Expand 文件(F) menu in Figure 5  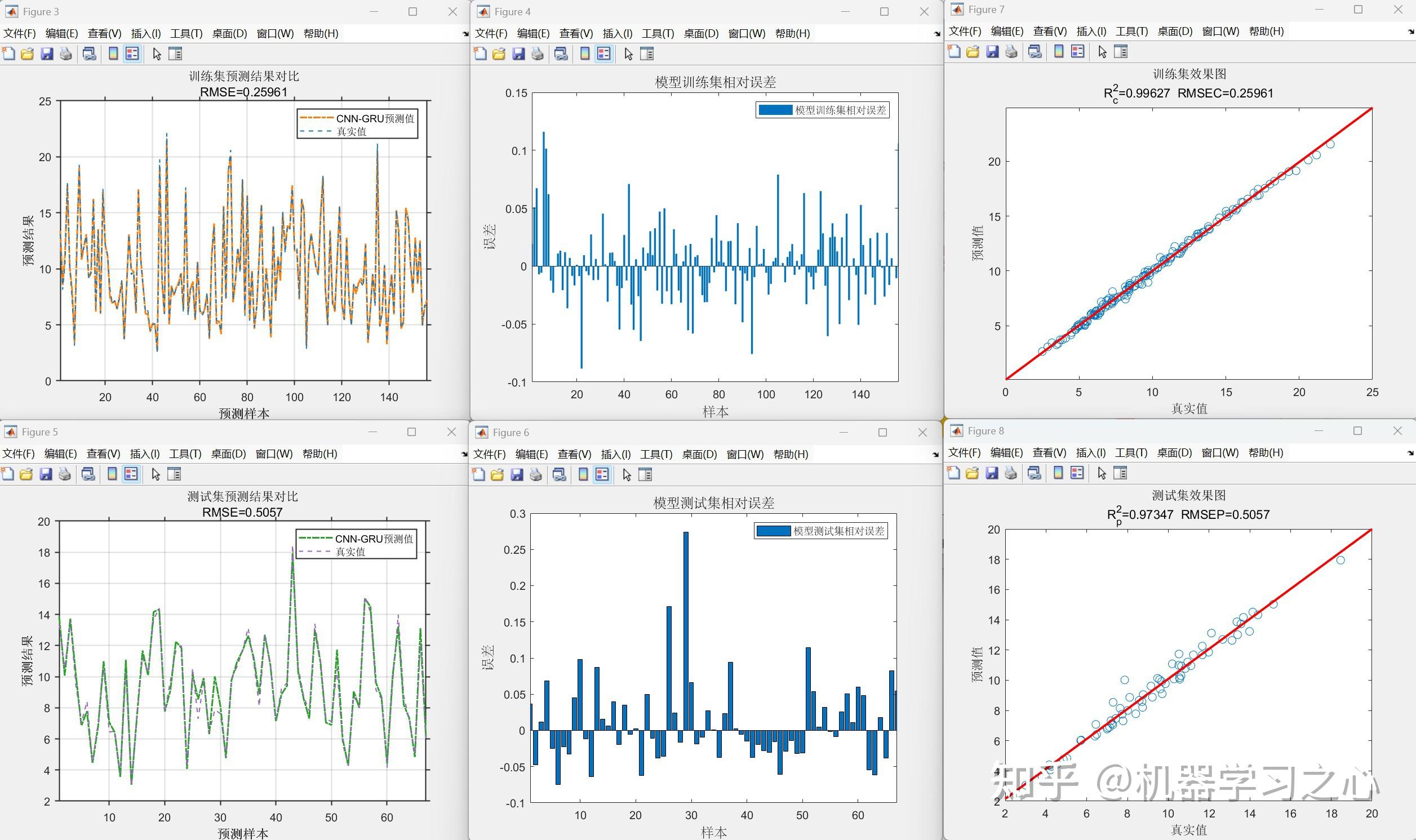pyautogui.click(x=18, y=454)
